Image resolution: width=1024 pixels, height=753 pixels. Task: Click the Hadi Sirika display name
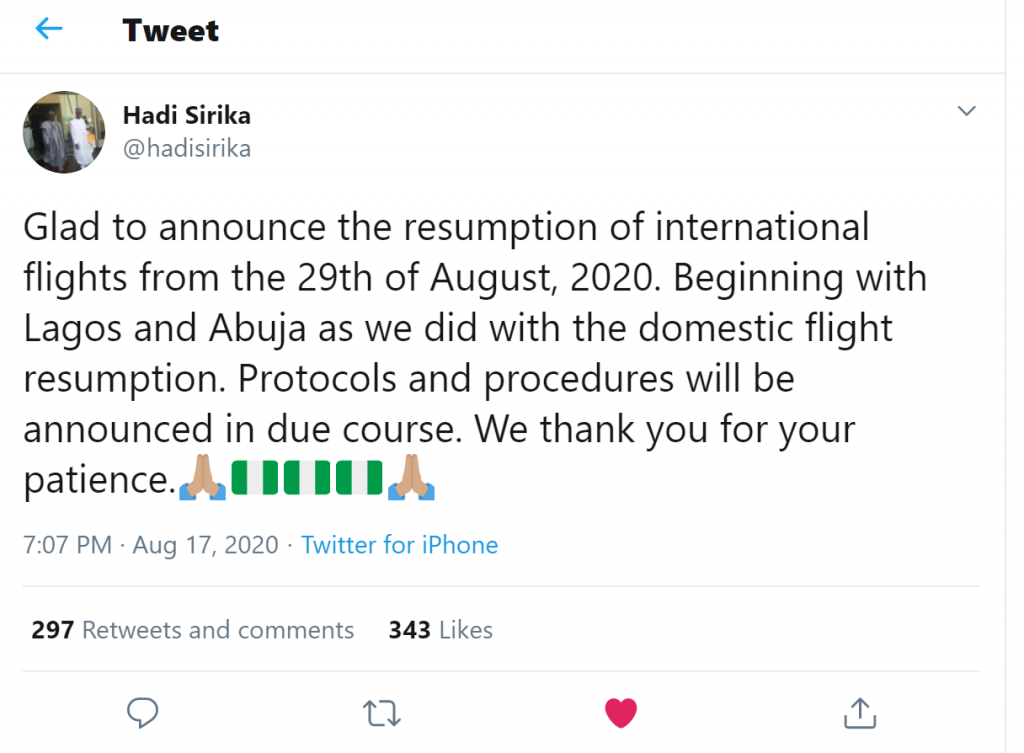pos(186,115)
